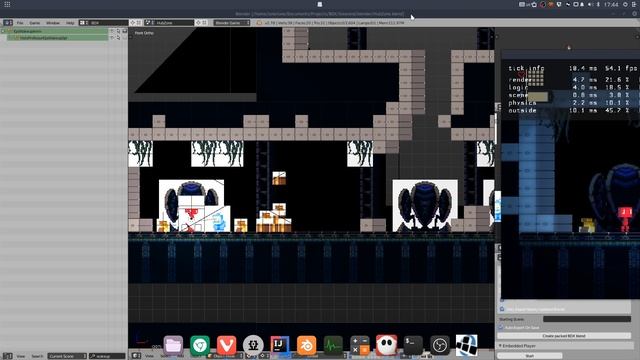The height and width of the screenshot is (360, 640).
Task: Open the system monitor dock icon
Action: pyautogui.click(x=333, y=345)
